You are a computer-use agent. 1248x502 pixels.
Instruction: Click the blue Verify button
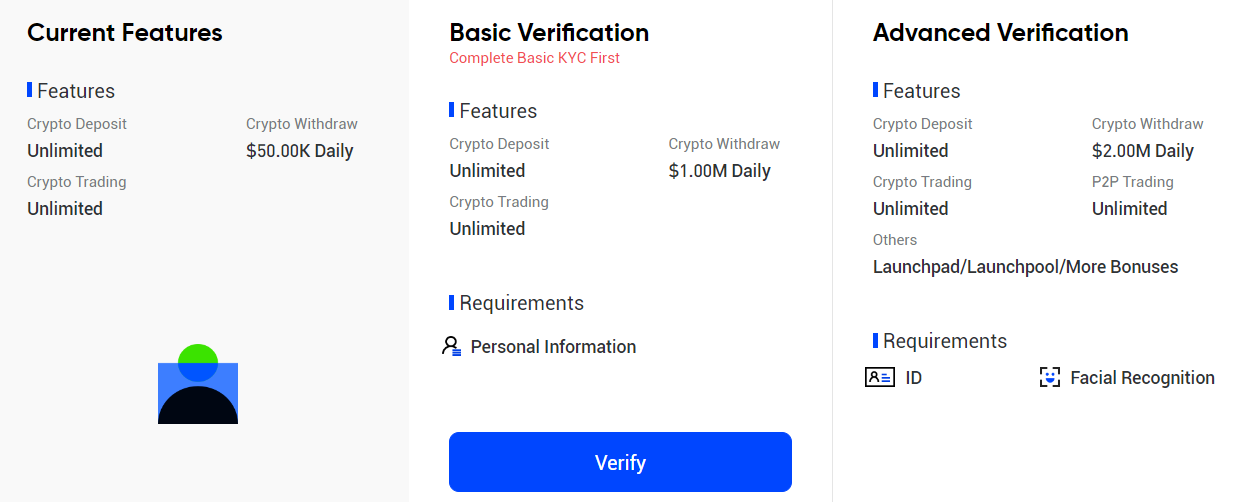620,462
